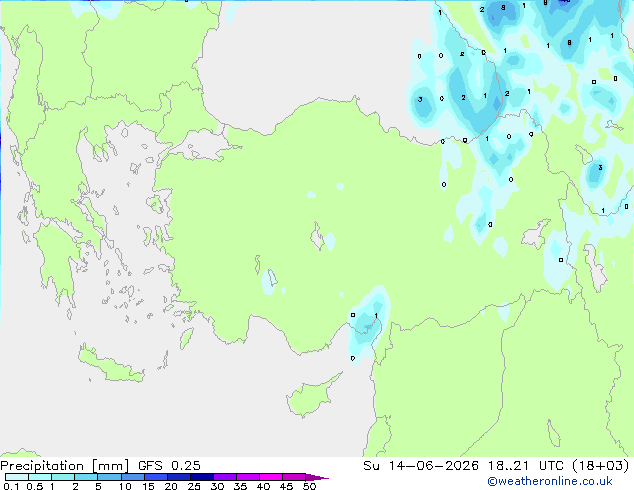Click the 0.5–1 mm legend swatch
The image size is (634, 490).
coord(40,477)
